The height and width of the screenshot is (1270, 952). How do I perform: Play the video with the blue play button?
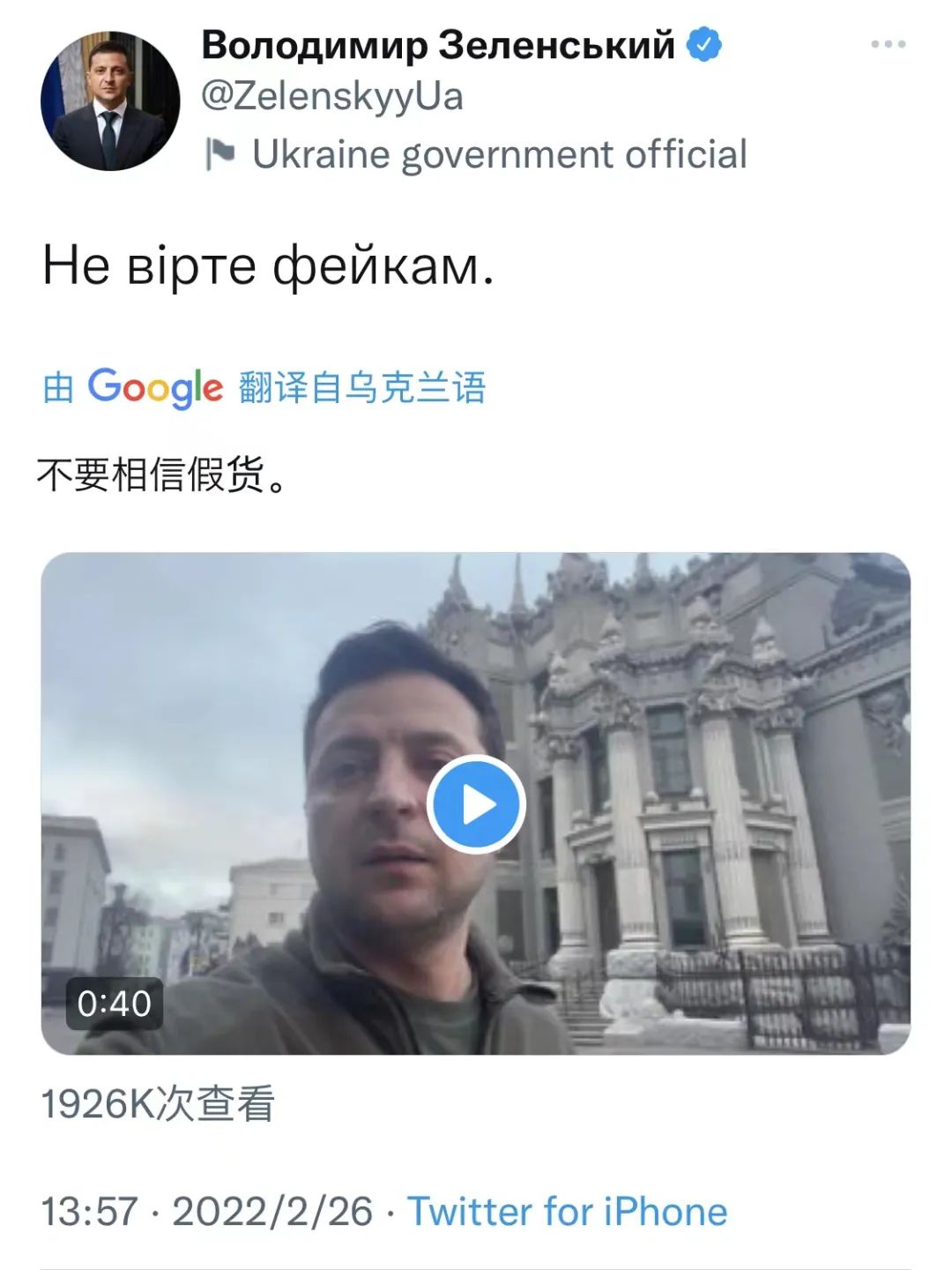click(x=476, y=804)
